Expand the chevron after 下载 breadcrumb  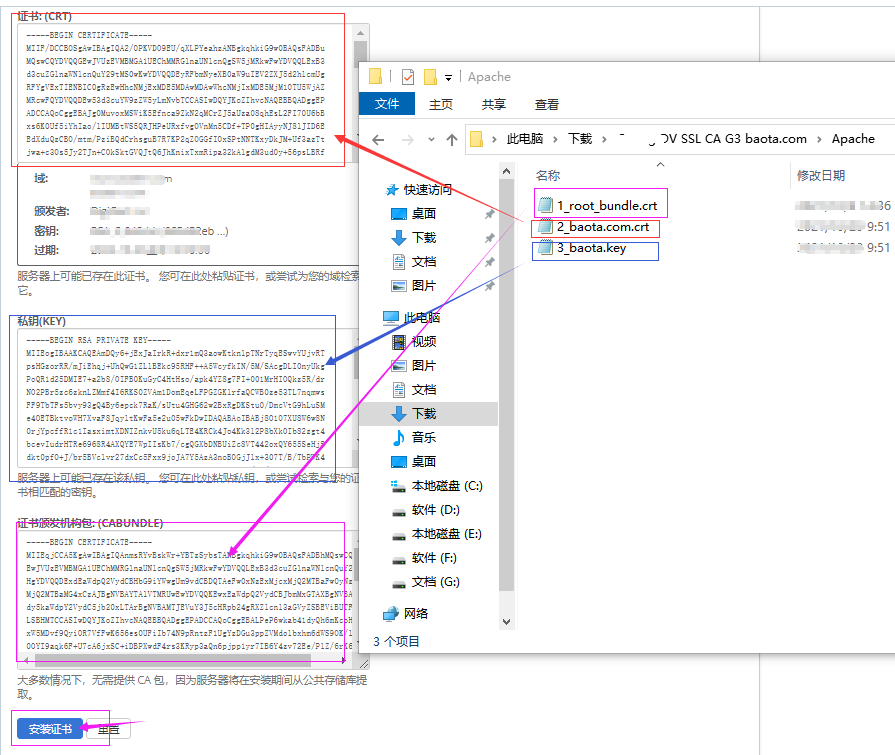[x=604, y=139]
